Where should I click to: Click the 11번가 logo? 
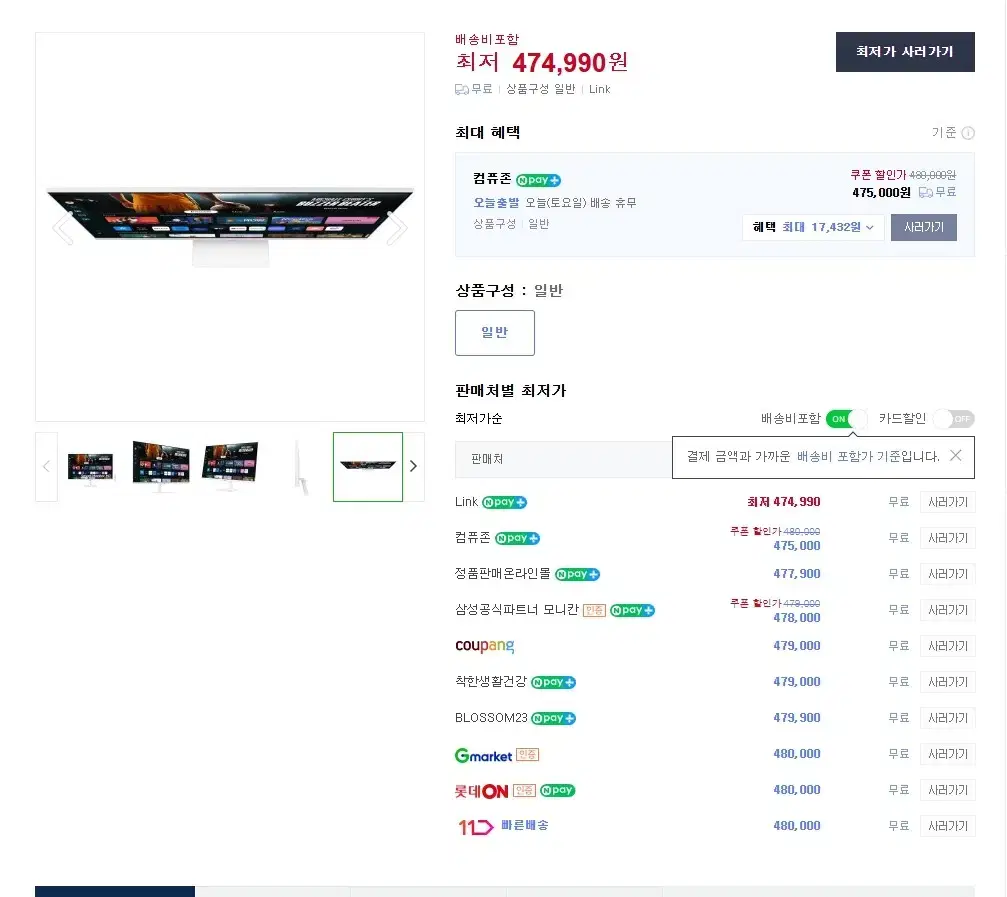pos(475,827)
